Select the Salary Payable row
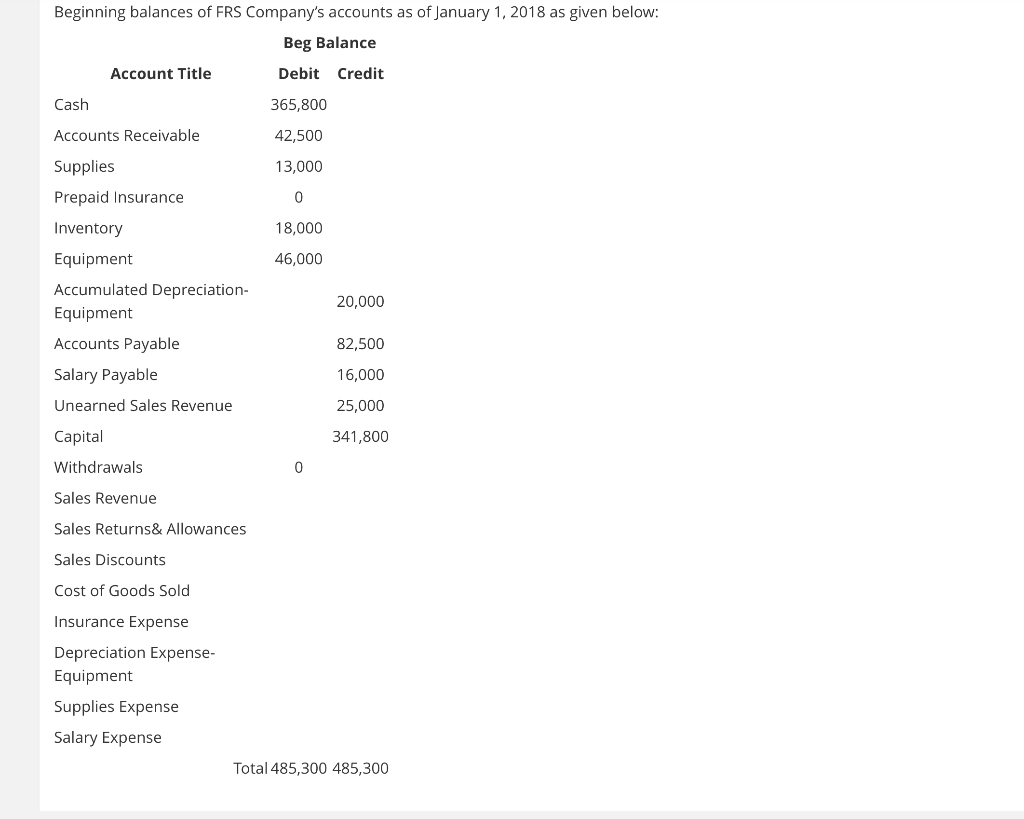 click(105, 374)
